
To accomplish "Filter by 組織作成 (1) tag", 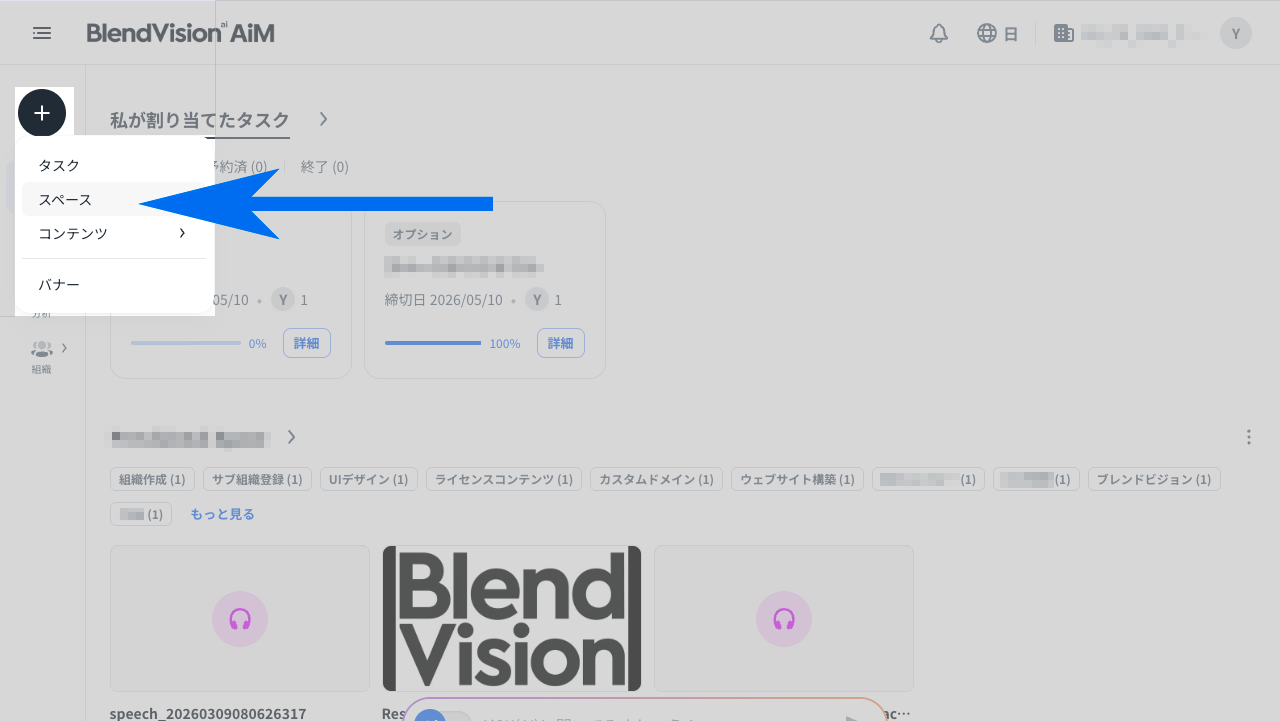I will (x=152, y=479).
